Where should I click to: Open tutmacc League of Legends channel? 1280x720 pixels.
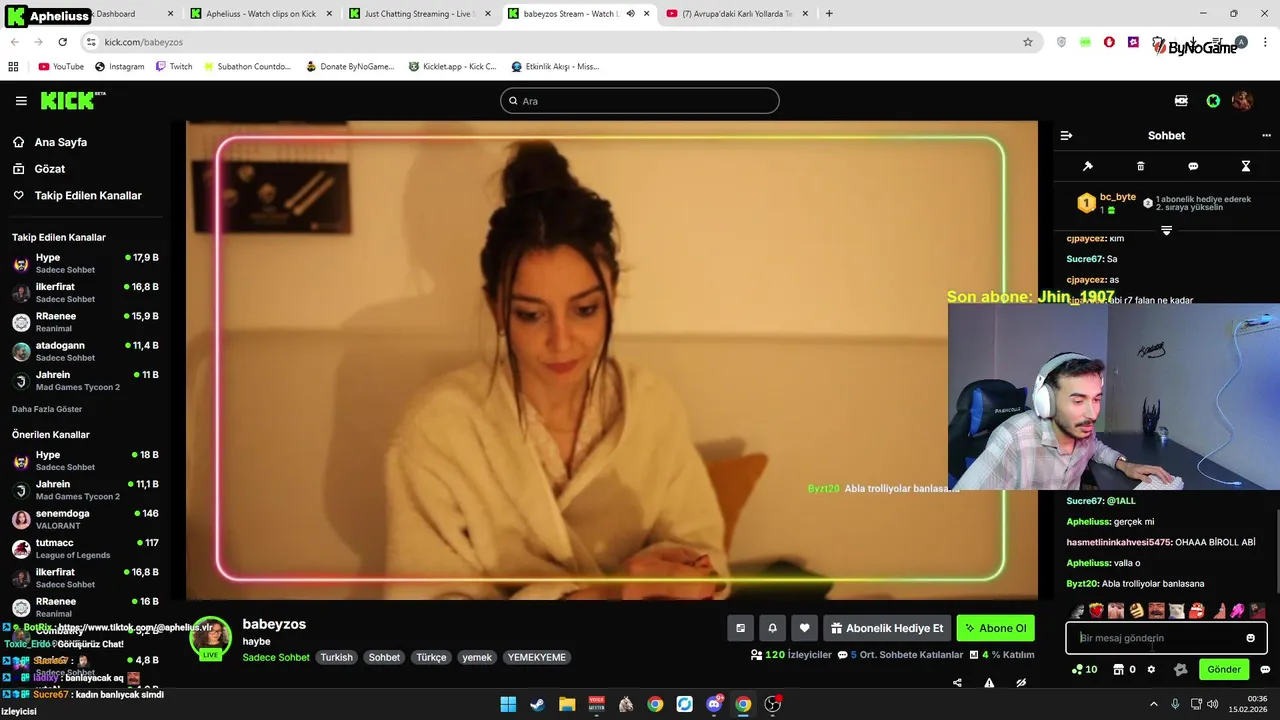[85, 548]
